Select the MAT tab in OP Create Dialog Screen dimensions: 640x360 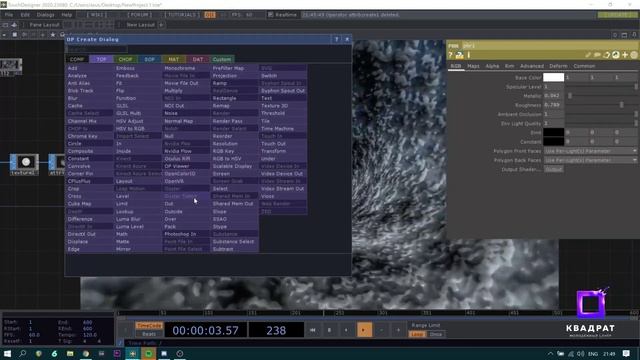173,59
